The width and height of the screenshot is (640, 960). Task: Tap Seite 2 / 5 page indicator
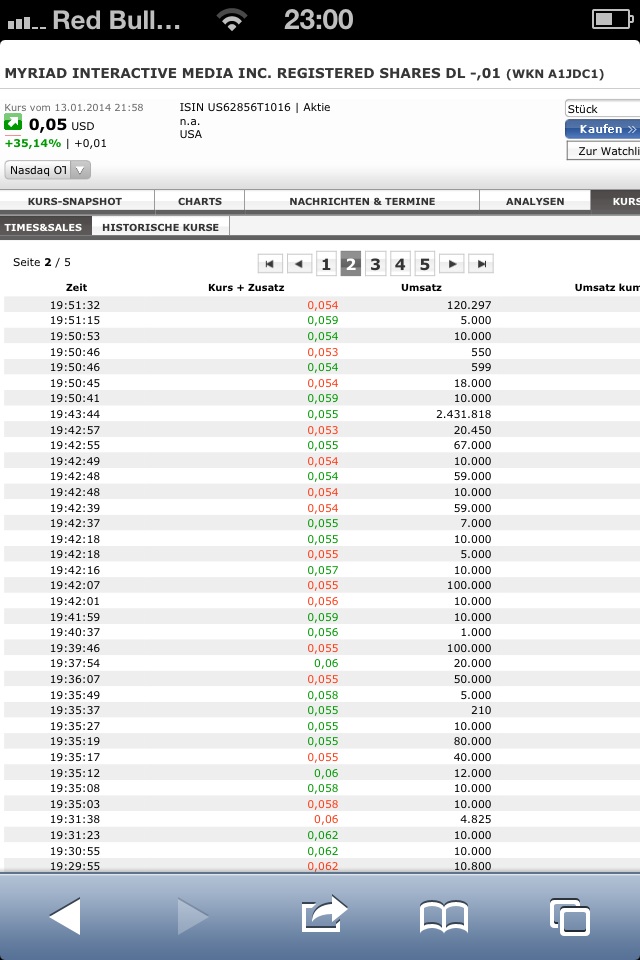point(42,262)
